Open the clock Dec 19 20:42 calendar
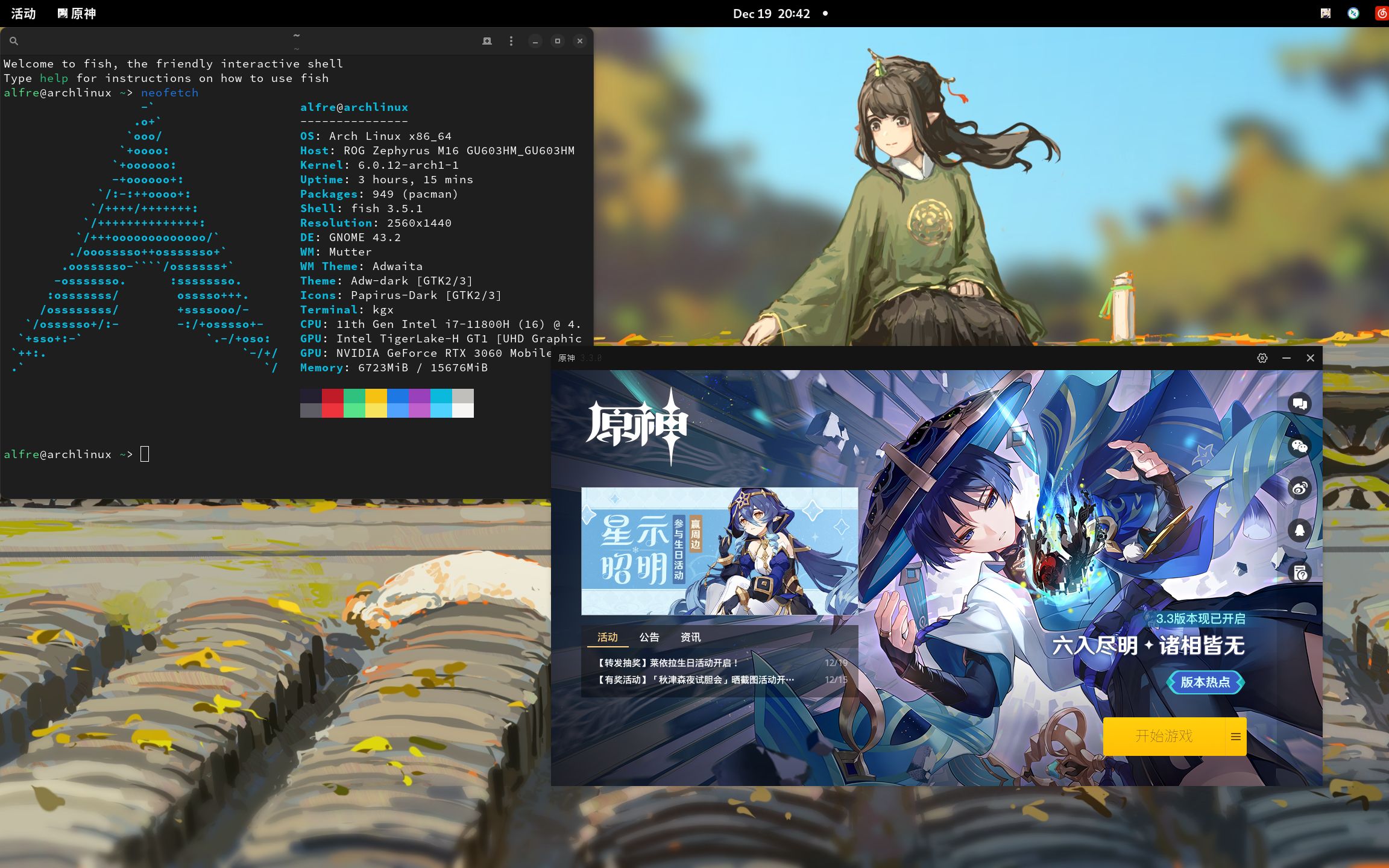Screen dimensions: 1389x868 (771, 13)
